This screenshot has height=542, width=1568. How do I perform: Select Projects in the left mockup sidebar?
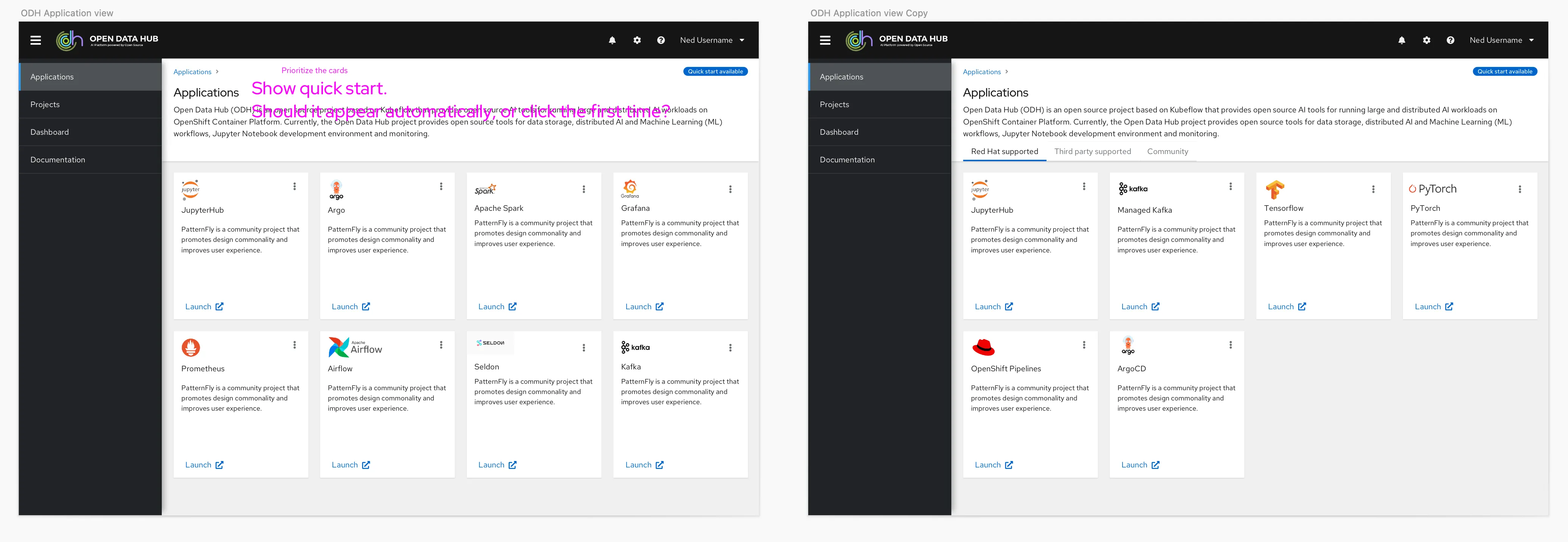click(90, 105)
